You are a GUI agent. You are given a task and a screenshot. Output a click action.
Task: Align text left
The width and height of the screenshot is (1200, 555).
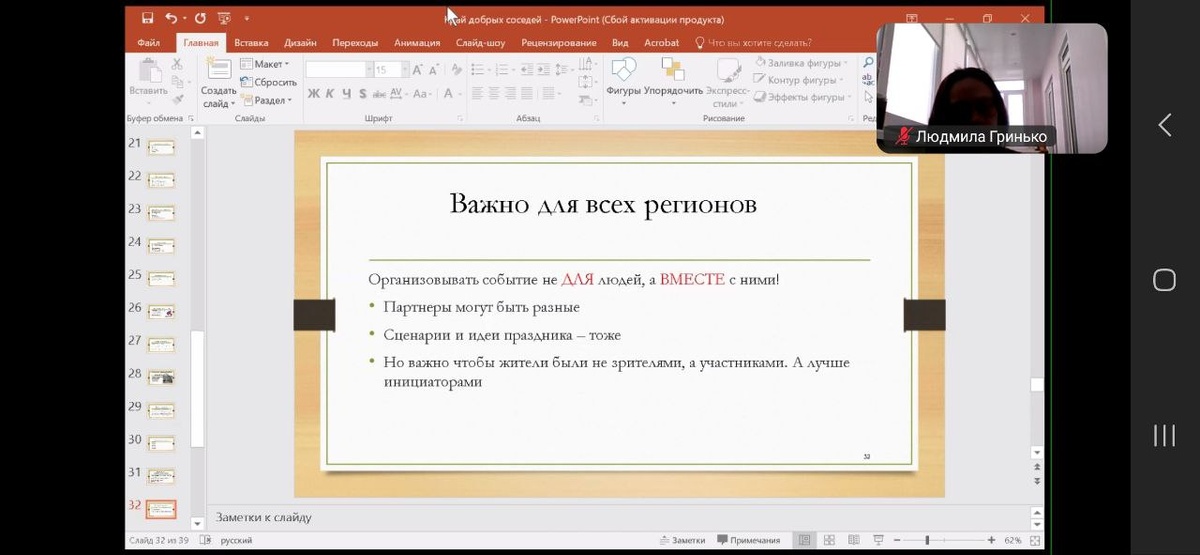coord(478,93)
